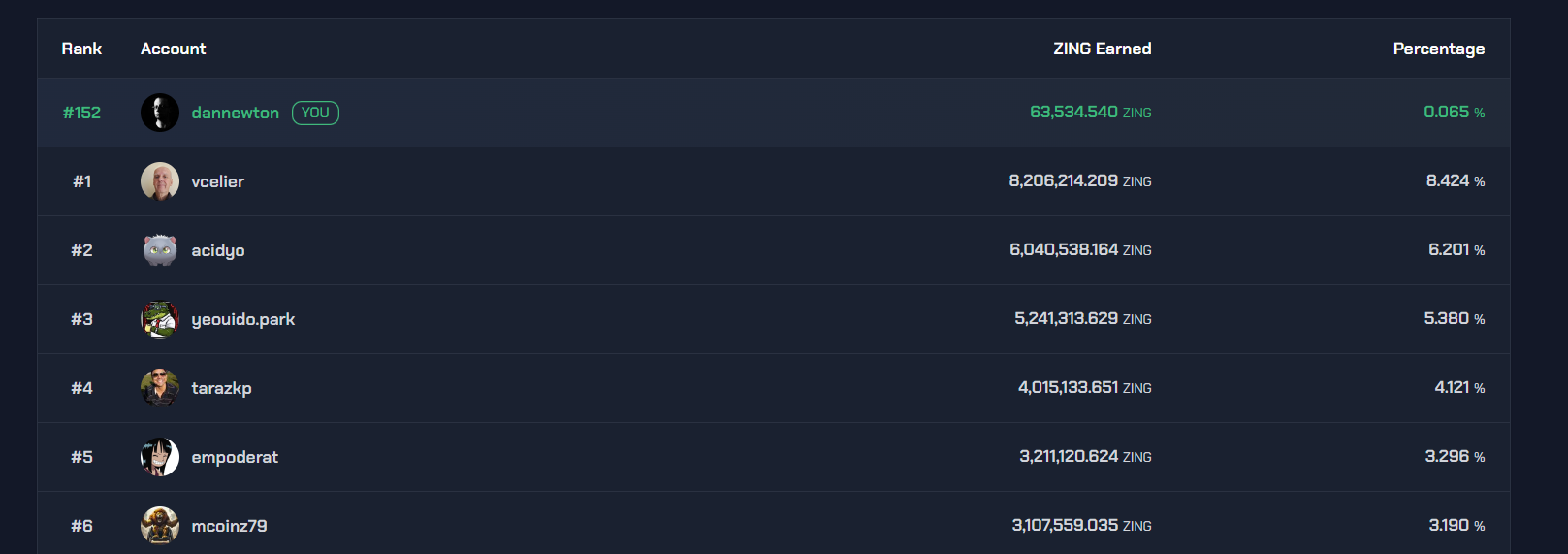Sort by the Rank column header
1568x554 pixels.
pyautogui.click(x=81, y=49)
